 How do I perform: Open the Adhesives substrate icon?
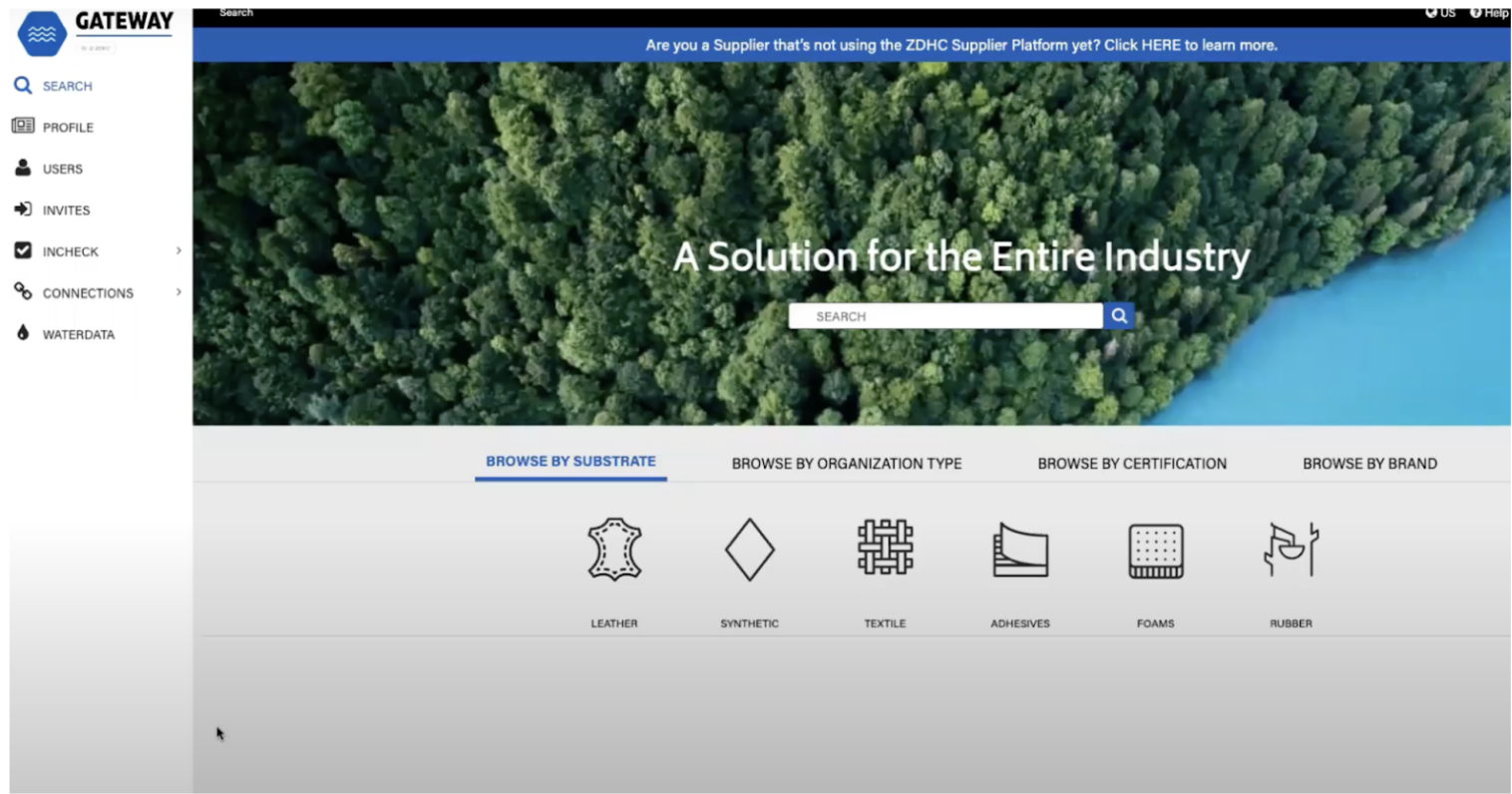click(1020, 550)
